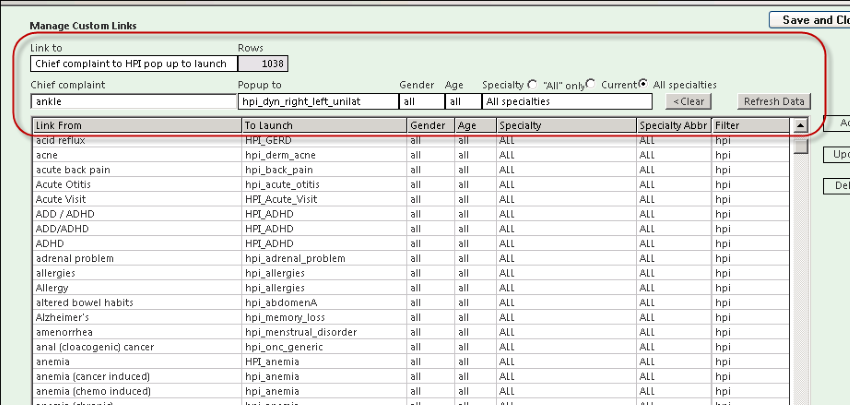Select the anemia (chemo induced) row
850x405 pixels.
click(x=411, y=391)
